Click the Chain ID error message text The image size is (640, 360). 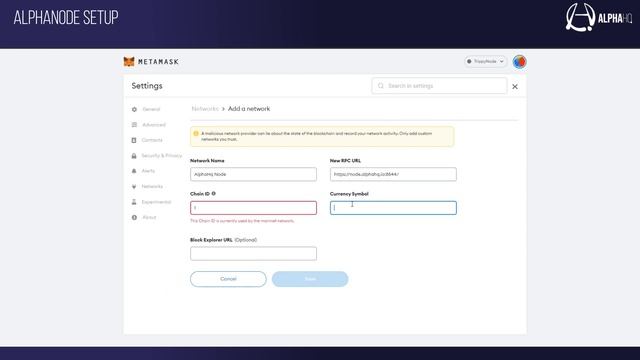tap(242, 221)
